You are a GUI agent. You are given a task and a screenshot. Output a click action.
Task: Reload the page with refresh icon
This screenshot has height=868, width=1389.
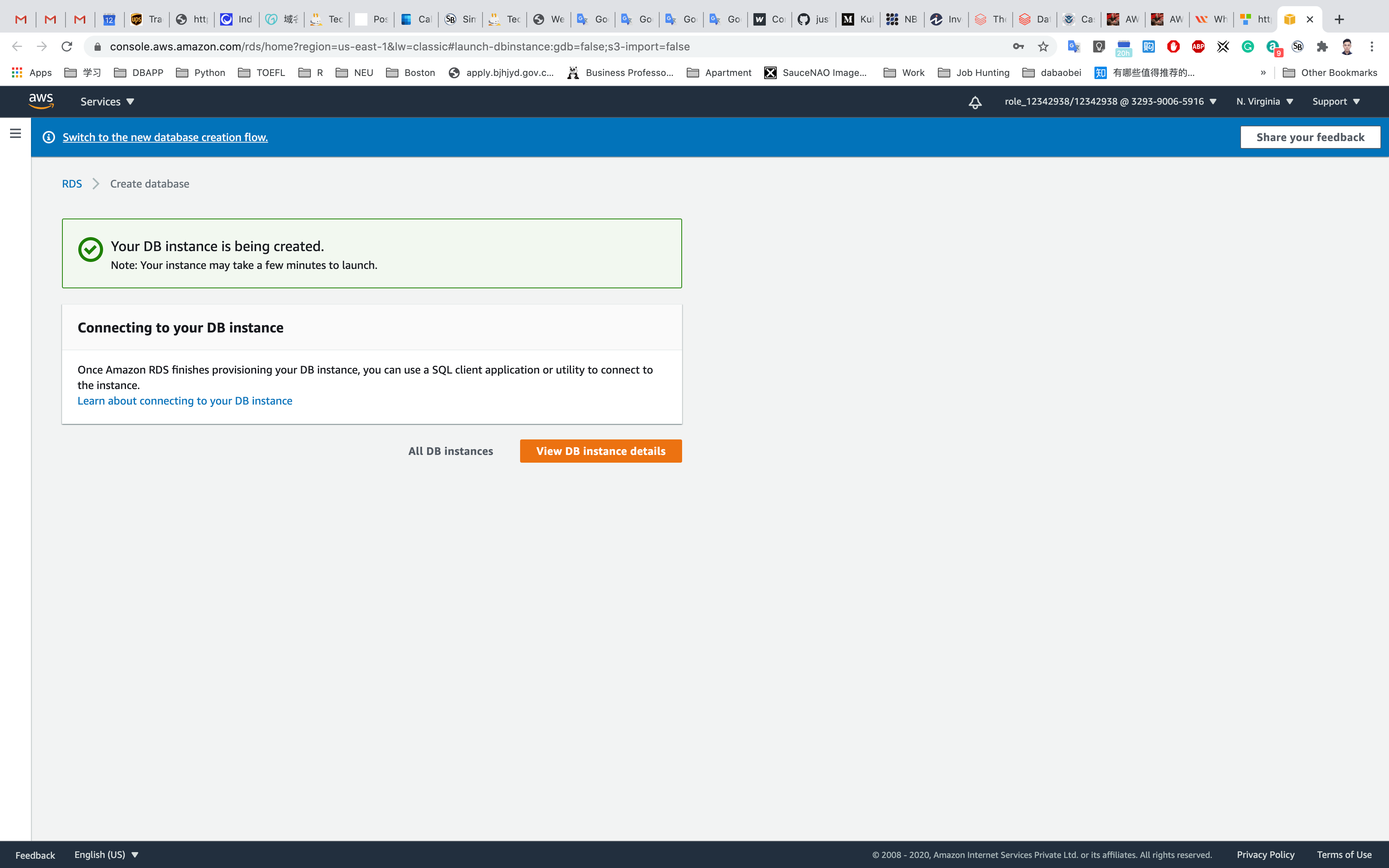click(67, 46)
